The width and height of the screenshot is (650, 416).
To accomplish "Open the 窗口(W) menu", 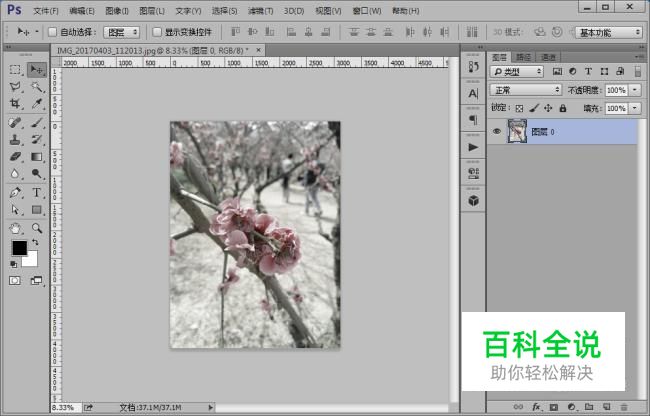I will click(366, 11).
